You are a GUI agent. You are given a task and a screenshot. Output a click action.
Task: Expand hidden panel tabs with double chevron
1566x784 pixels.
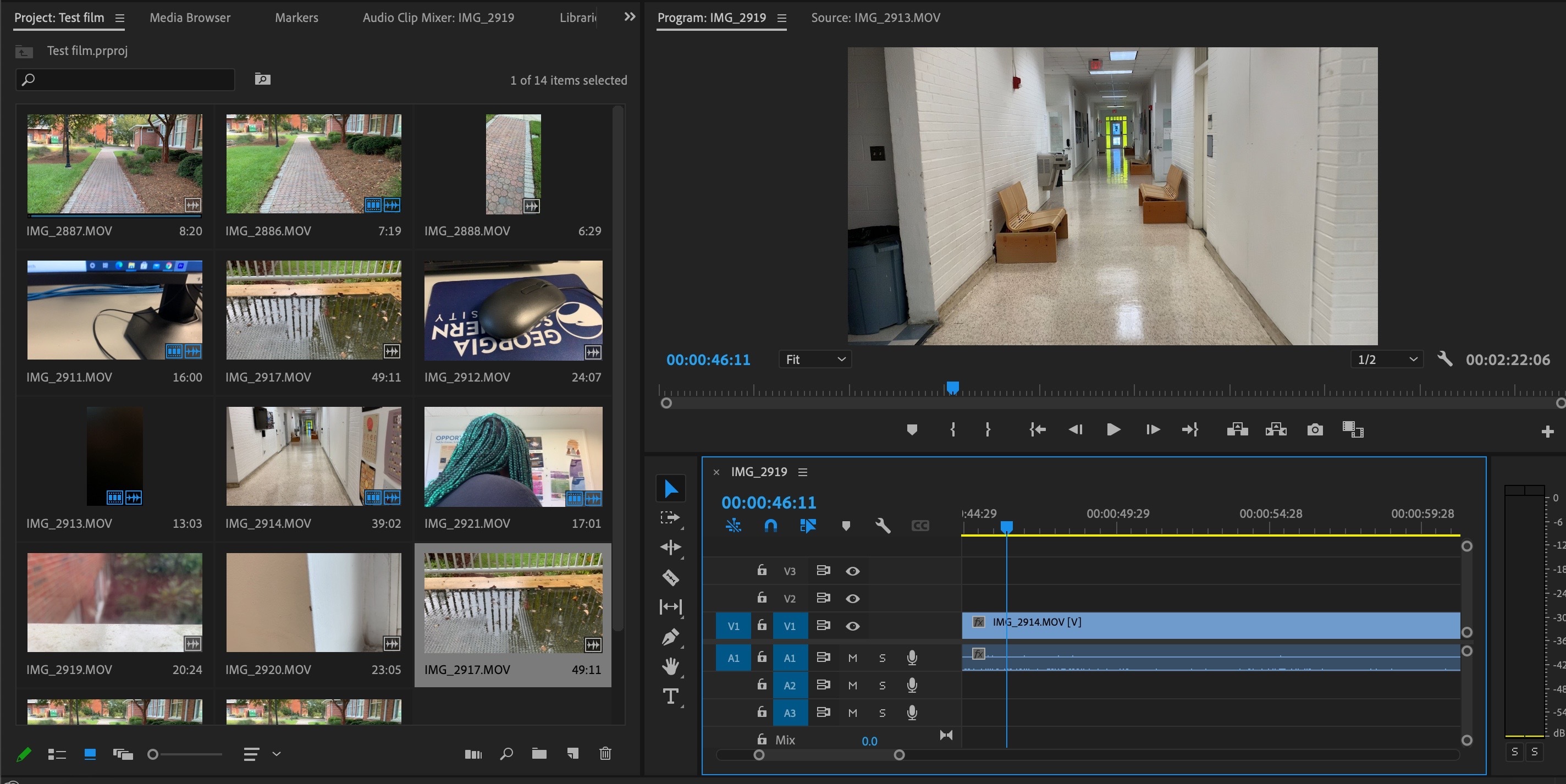629,17
